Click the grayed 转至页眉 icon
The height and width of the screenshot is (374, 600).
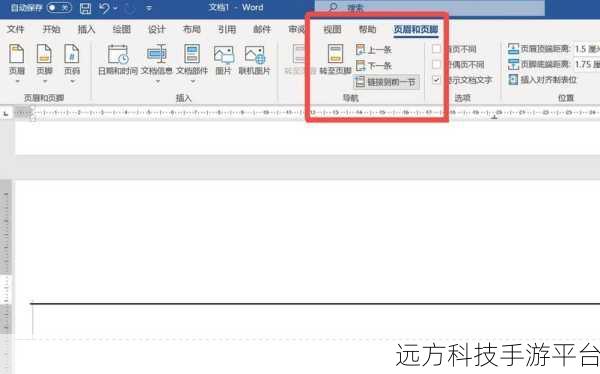(299, 54)
